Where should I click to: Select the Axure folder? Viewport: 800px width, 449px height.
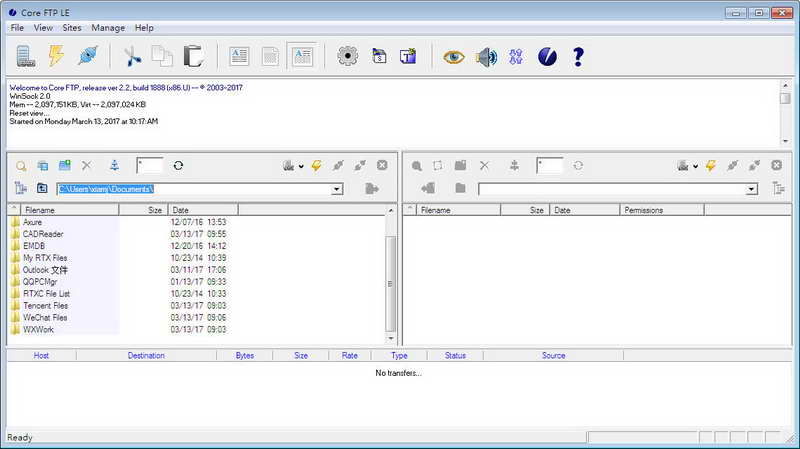coord(33,222)
